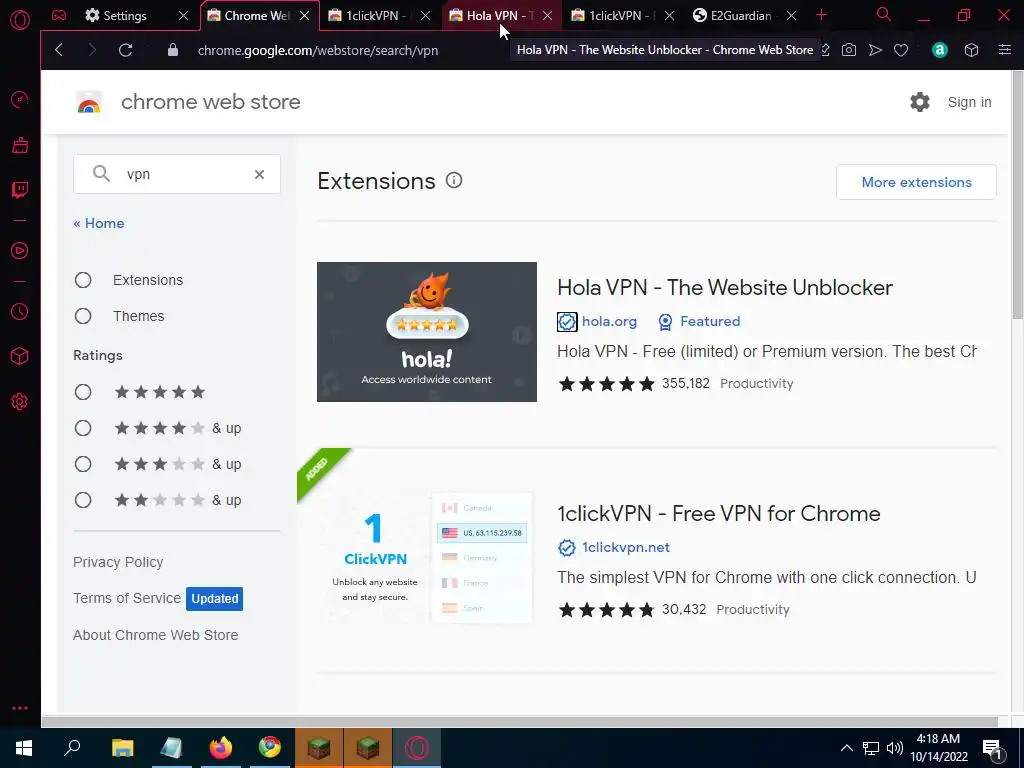Filter by five star ratings

point(83,392)
